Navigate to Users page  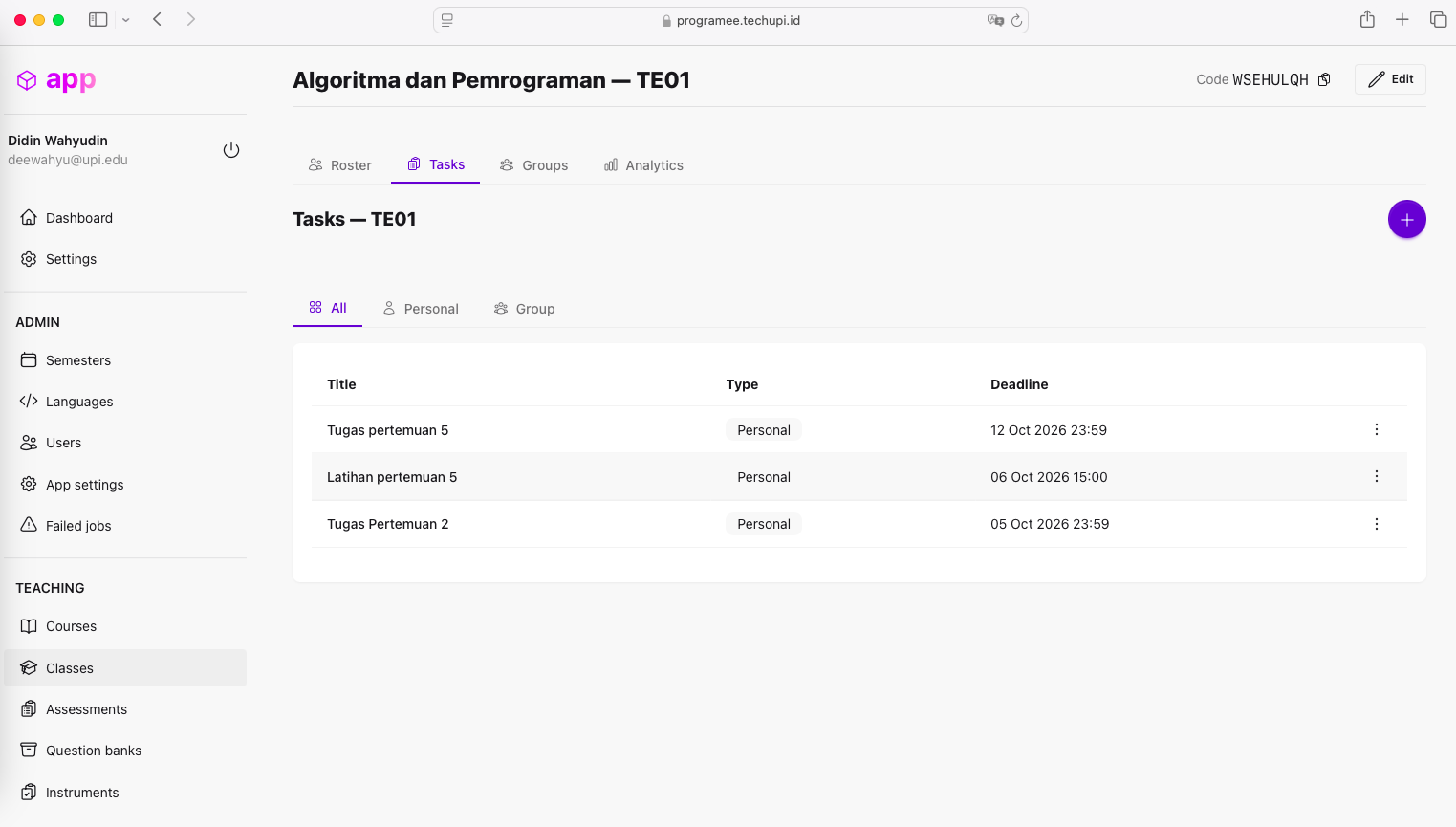(x=125, y=443)
